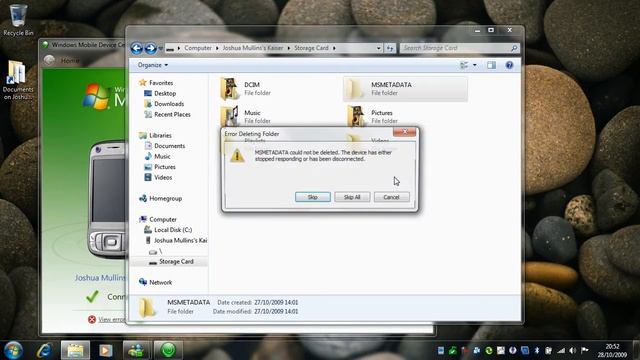640x360 pixels.
Task: Select the backslash root node in navigation pane
Action: click(160, 251)
